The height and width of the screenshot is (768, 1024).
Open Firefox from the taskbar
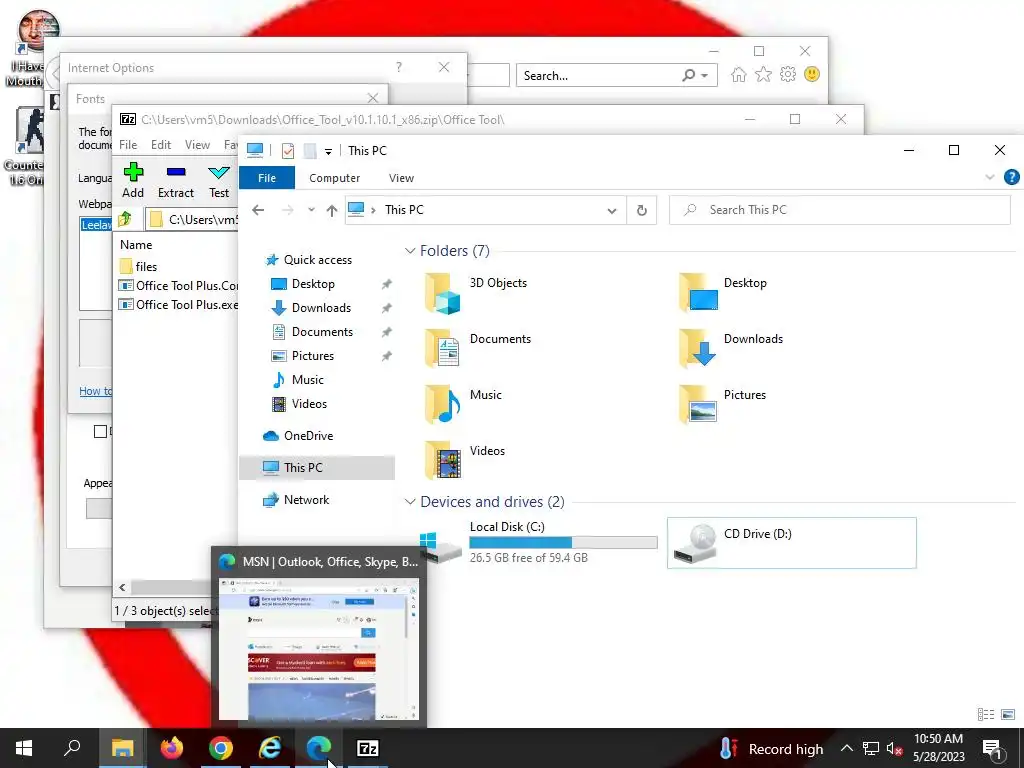pyautogui.click(x=172, y=748)
